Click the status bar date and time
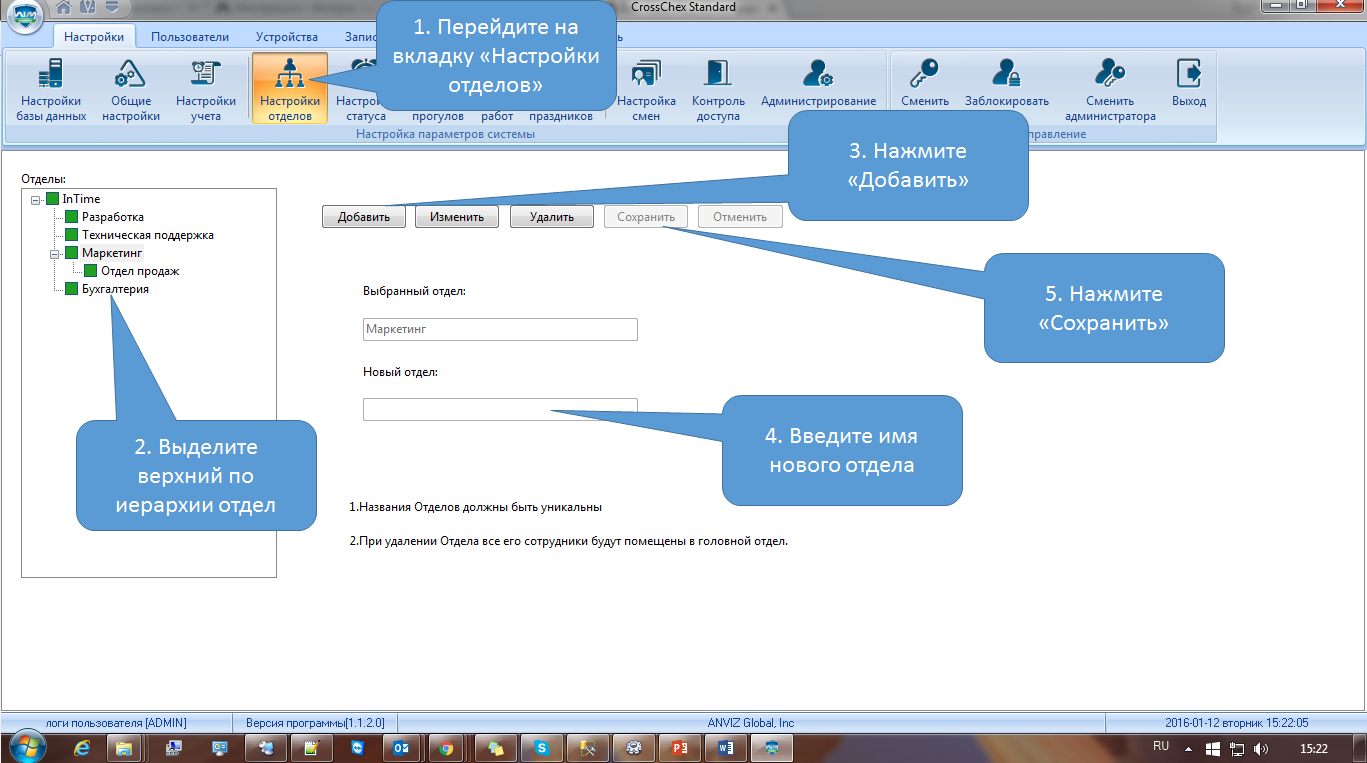The image size is (1367, 763). click(1236, 722)
